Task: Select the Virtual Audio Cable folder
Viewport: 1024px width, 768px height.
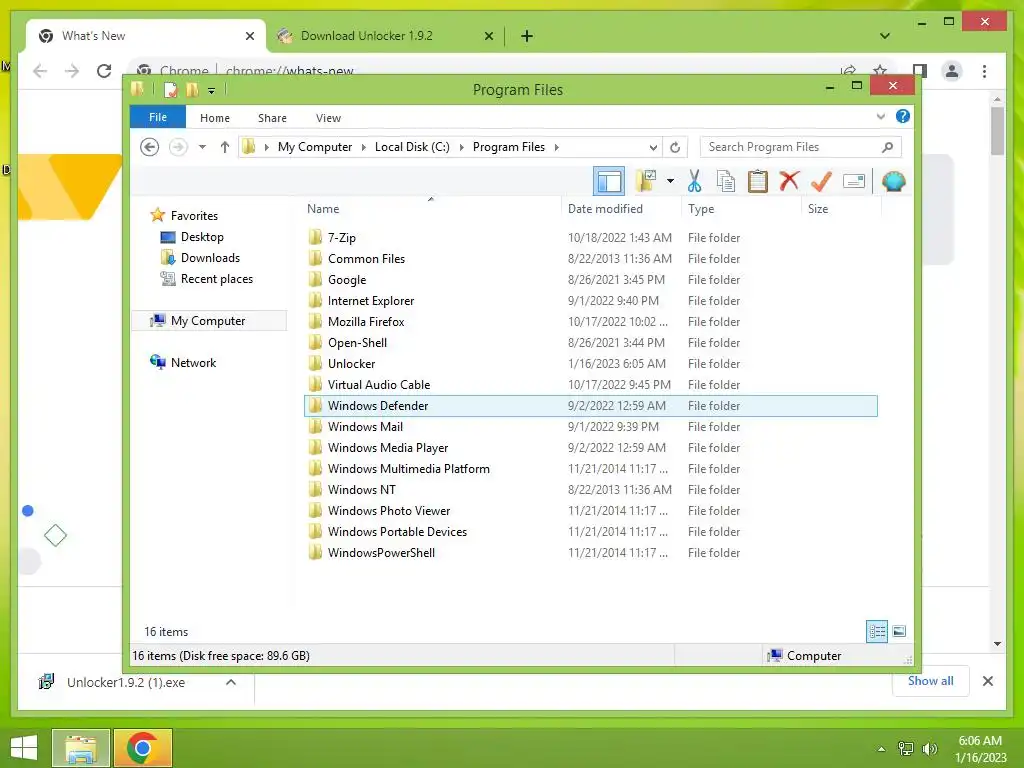Action: pyautogui.click(x=591, y=385)
